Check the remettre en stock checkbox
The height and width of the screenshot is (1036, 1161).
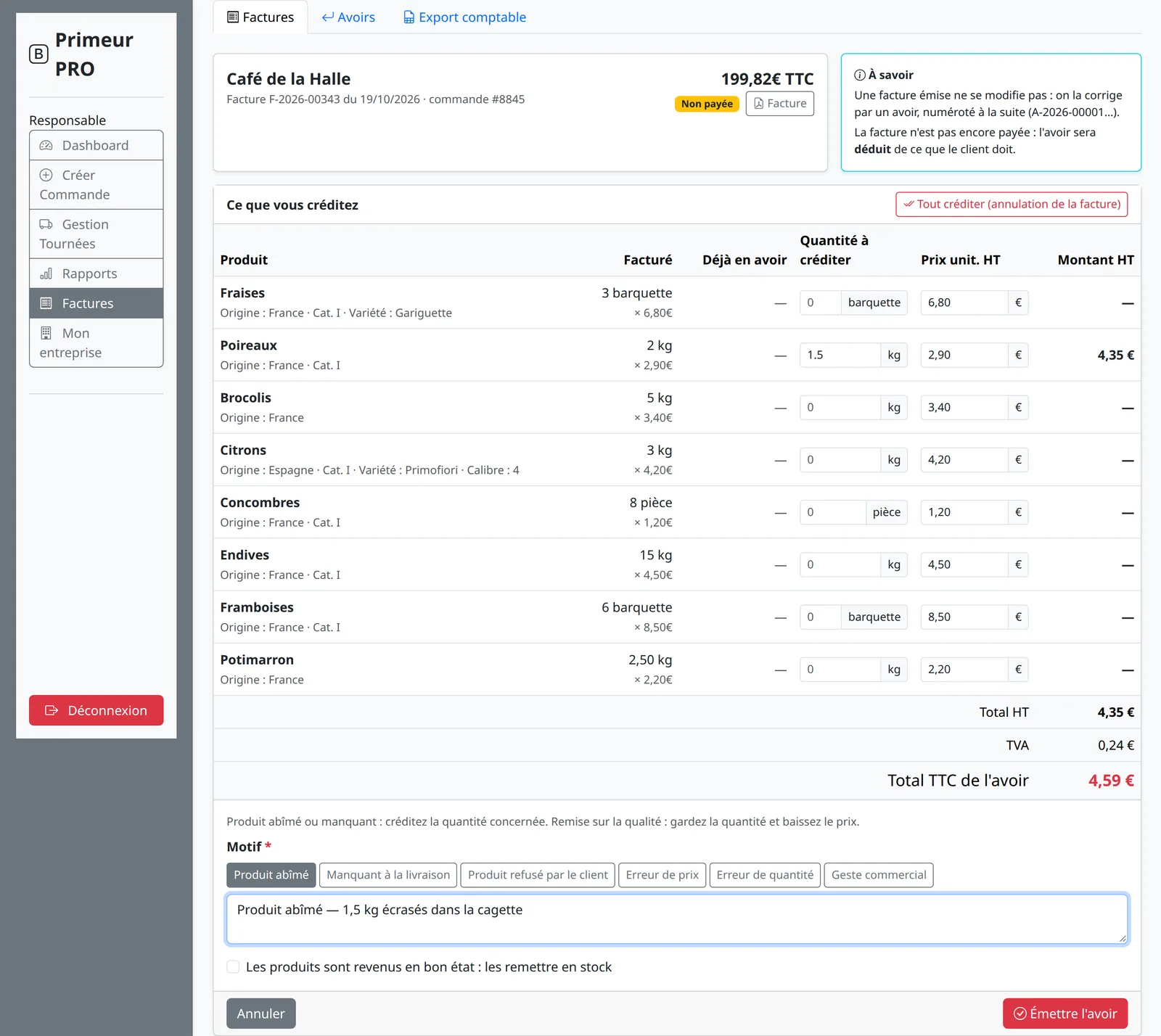(233, 966)
